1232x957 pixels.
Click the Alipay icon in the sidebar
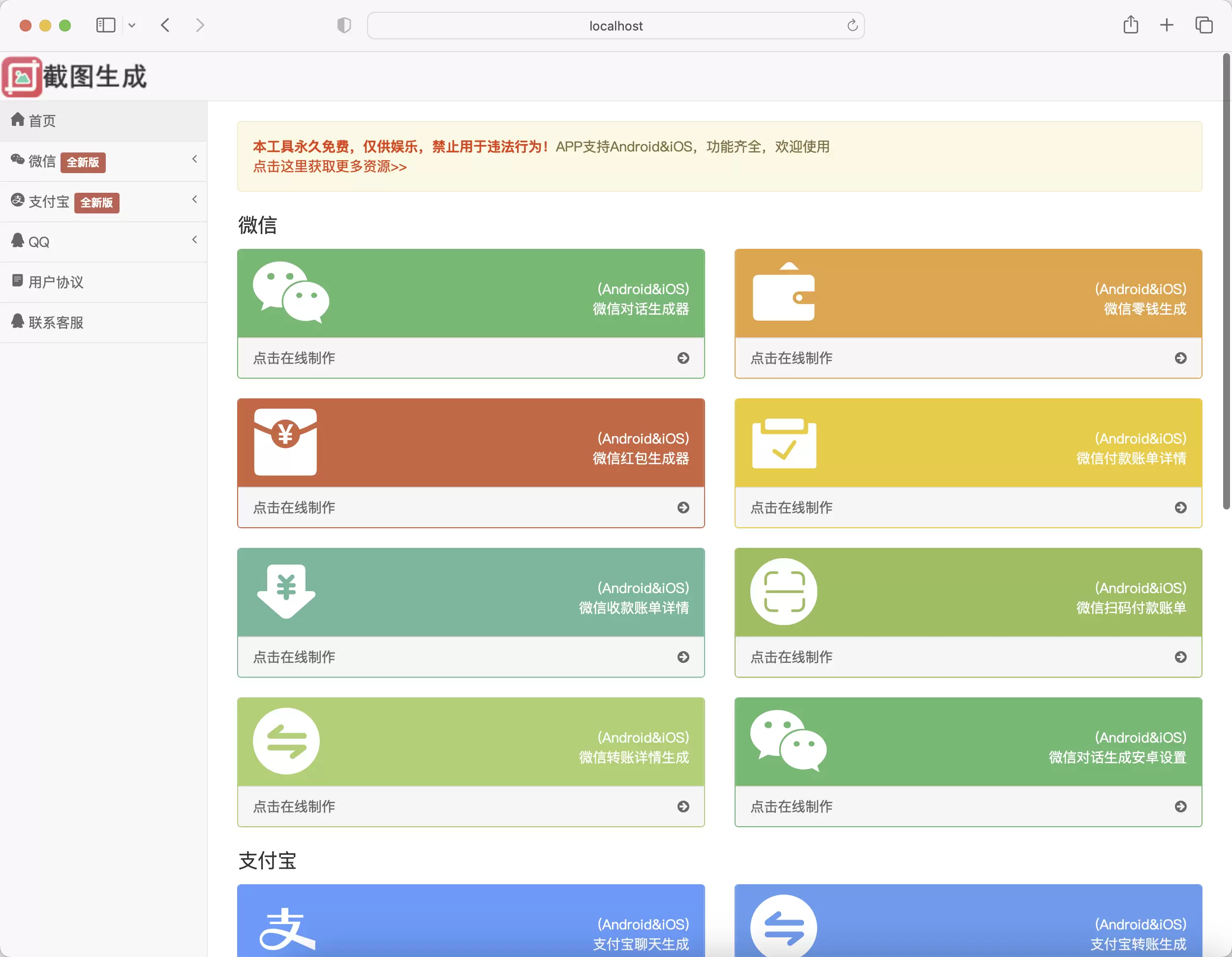(18, 200)
